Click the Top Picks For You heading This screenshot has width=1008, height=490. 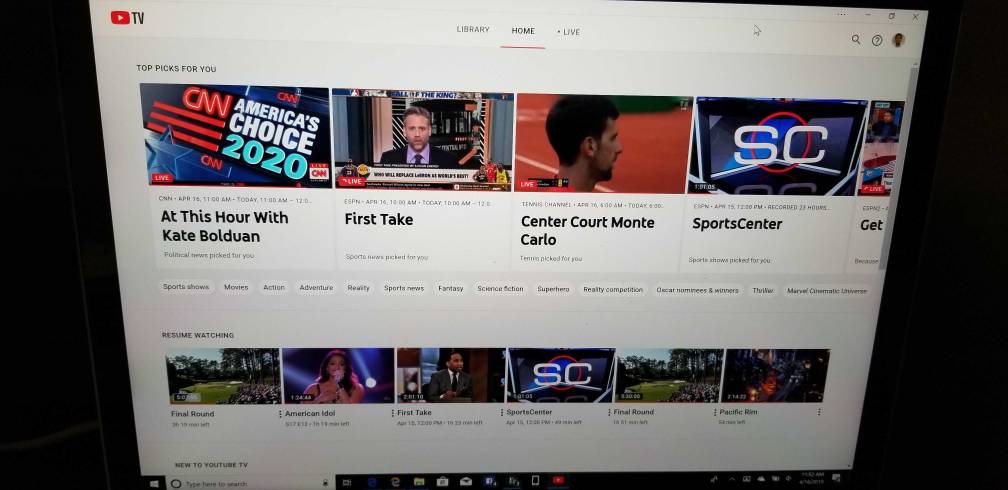tap(176, 69)
